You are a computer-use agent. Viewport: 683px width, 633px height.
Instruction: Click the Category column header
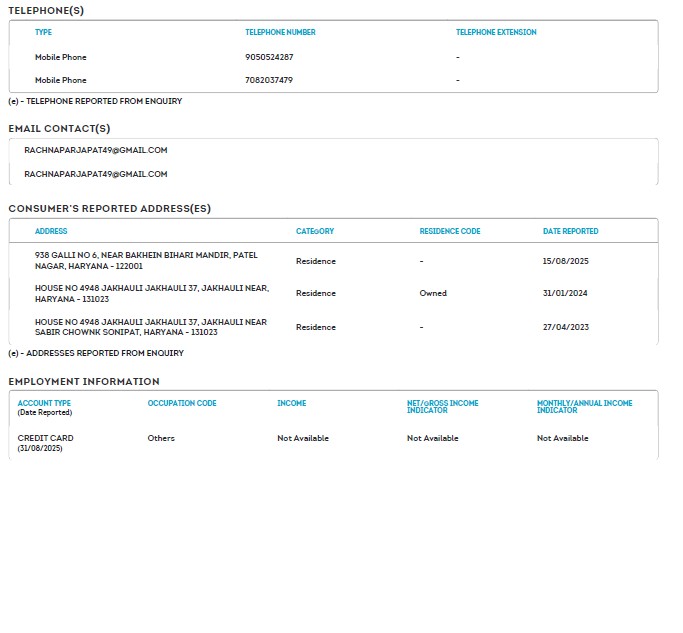click(315, 231)
